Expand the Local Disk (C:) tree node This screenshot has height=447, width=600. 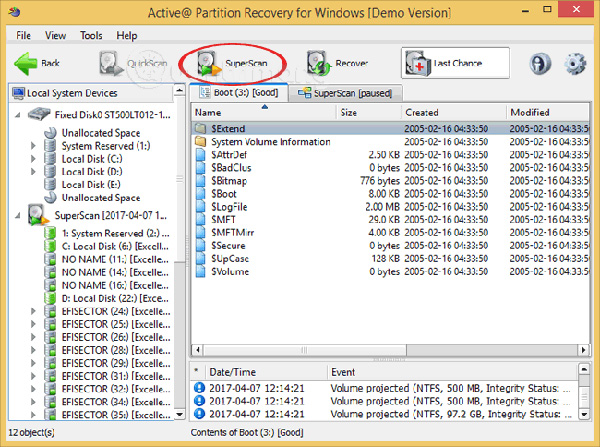pos(36,158)
